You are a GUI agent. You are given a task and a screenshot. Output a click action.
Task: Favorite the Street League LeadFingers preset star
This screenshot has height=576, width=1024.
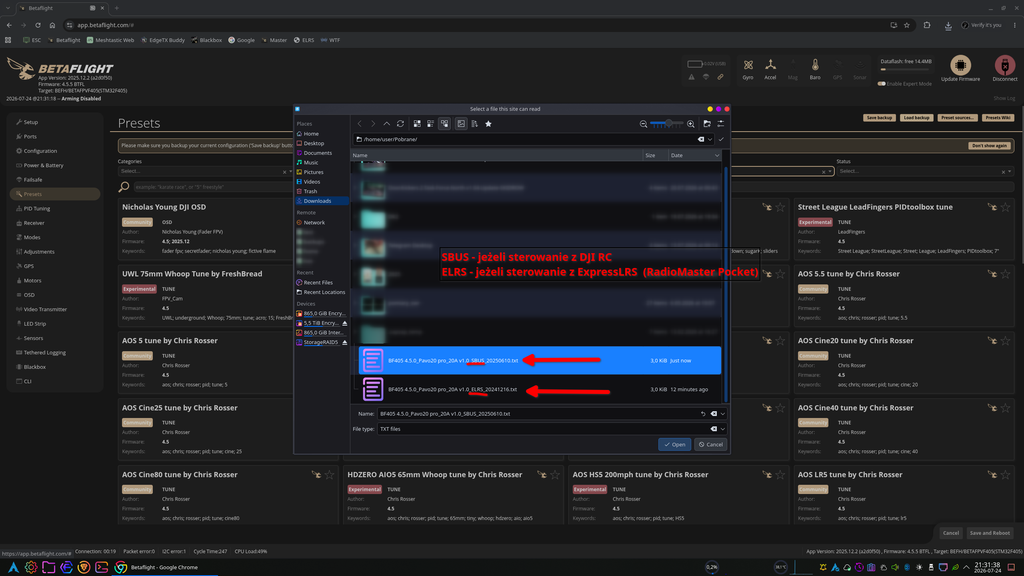(1005, 207)
